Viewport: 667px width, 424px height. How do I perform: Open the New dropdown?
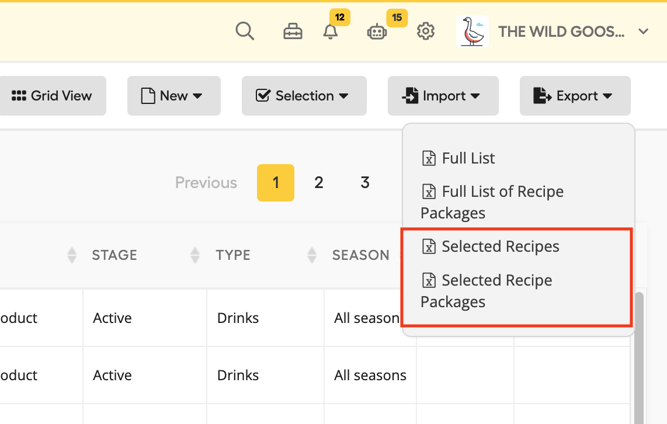pos(174,96)
